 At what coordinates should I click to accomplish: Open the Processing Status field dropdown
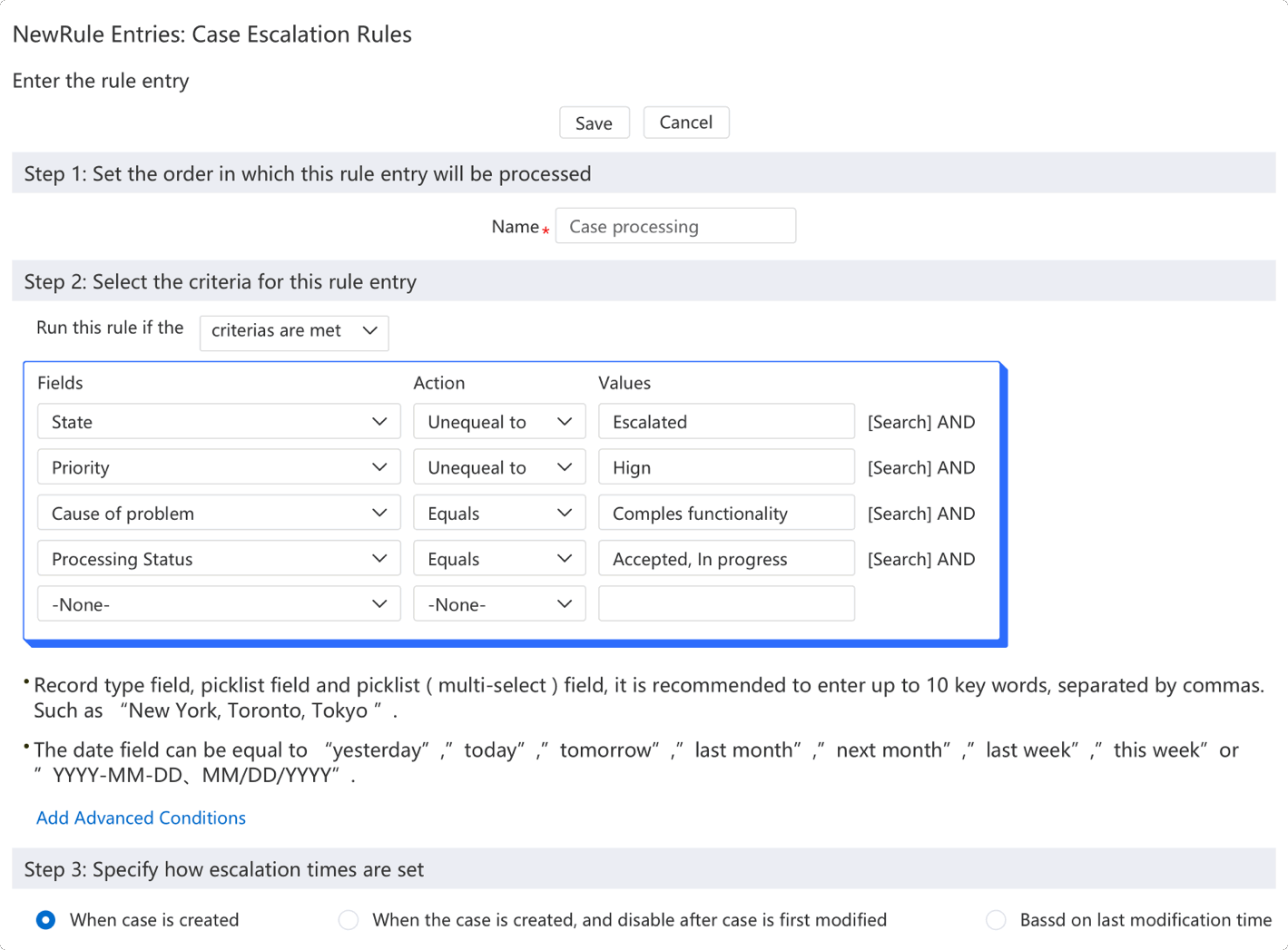(x=219, y=559)
